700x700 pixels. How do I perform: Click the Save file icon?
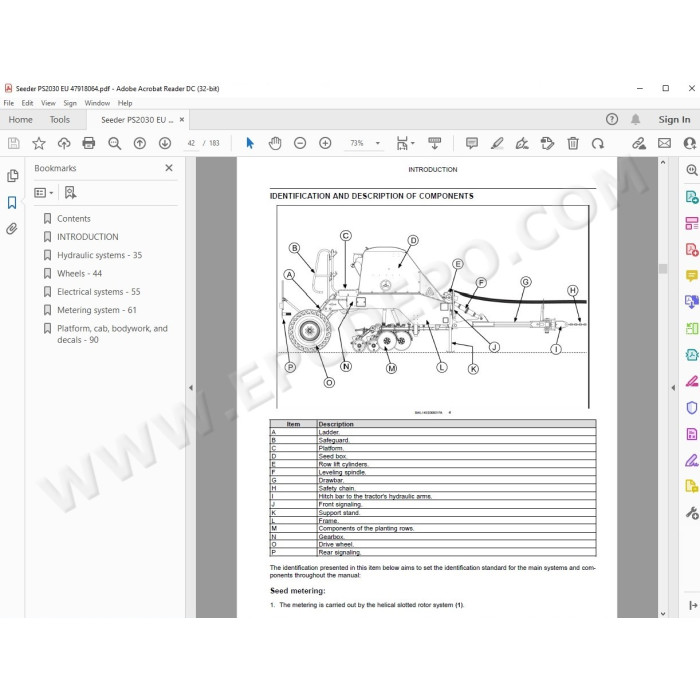tap(14, 143)
